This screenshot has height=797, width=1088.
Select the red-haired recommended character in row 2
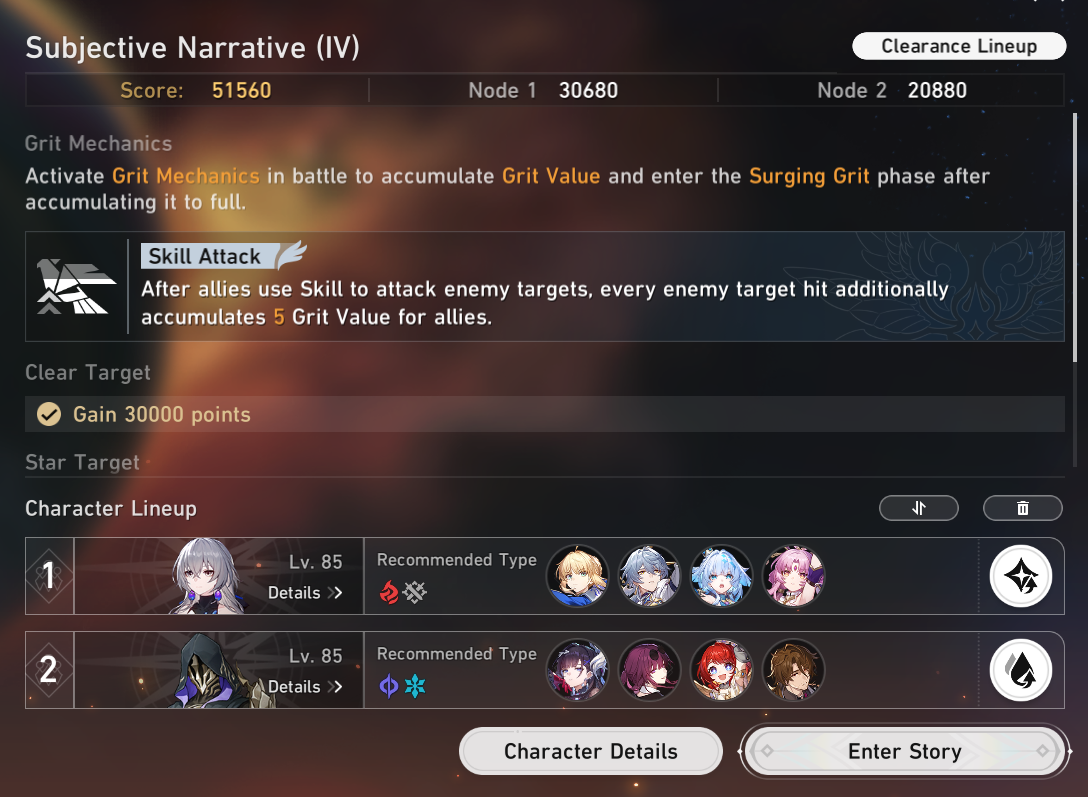coord(721,670)
